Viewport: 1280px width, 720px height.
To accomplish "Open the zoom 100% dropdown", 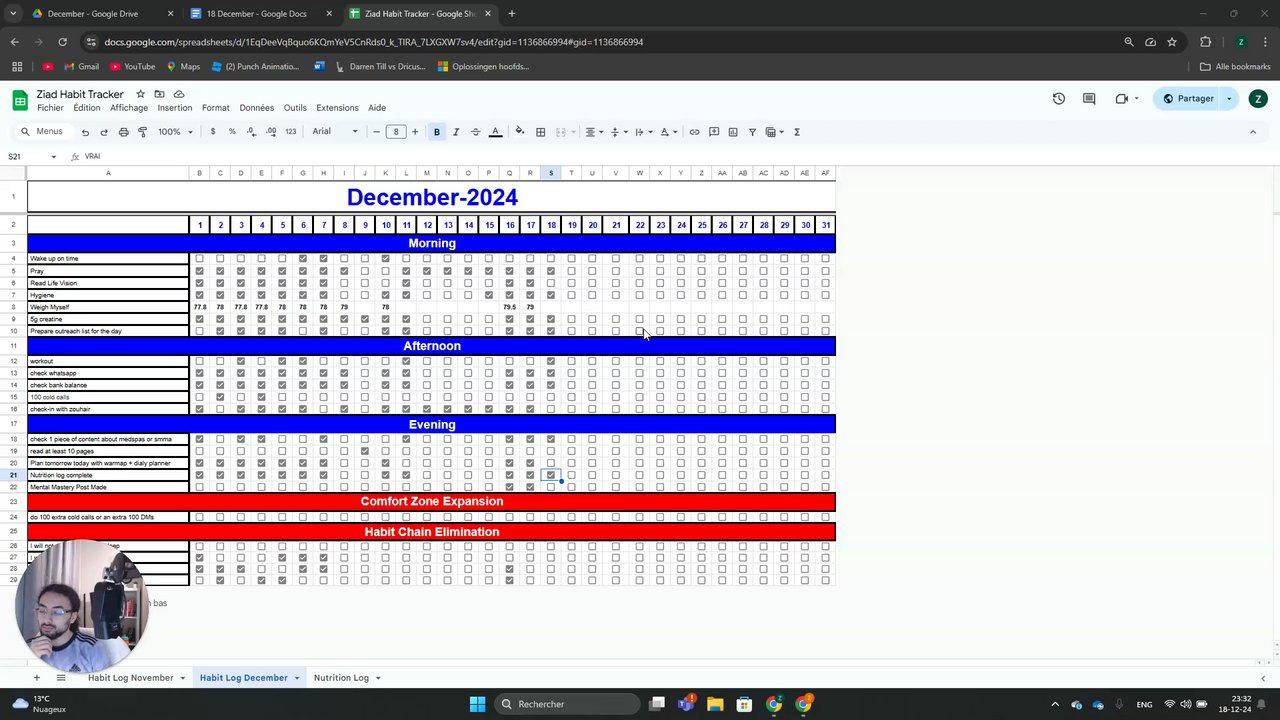I will (175, 132).
